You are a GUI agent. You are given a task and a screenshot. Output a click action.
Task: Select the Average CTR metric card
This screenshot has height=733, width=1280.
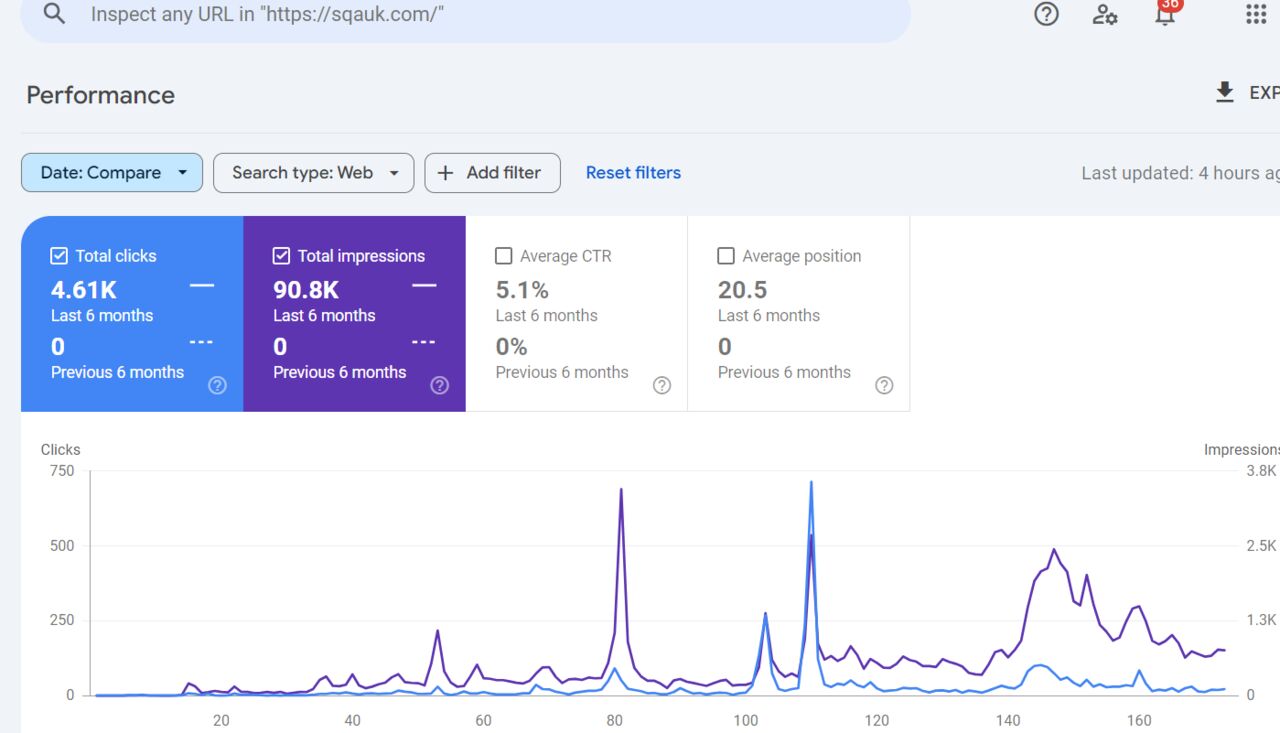click(577, 314)
